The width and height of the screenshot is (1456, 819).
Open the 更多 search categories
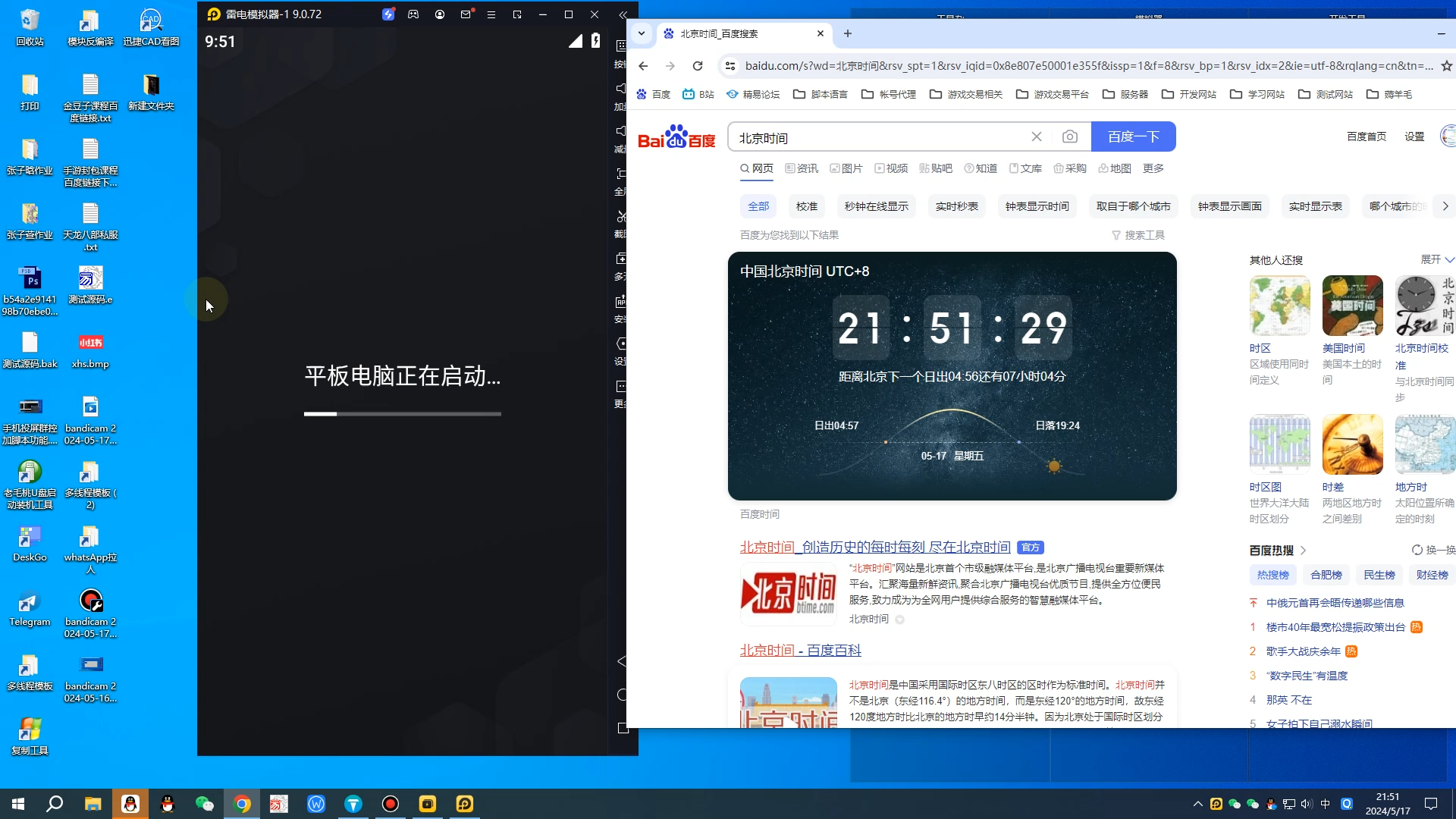pos(1153,168)
